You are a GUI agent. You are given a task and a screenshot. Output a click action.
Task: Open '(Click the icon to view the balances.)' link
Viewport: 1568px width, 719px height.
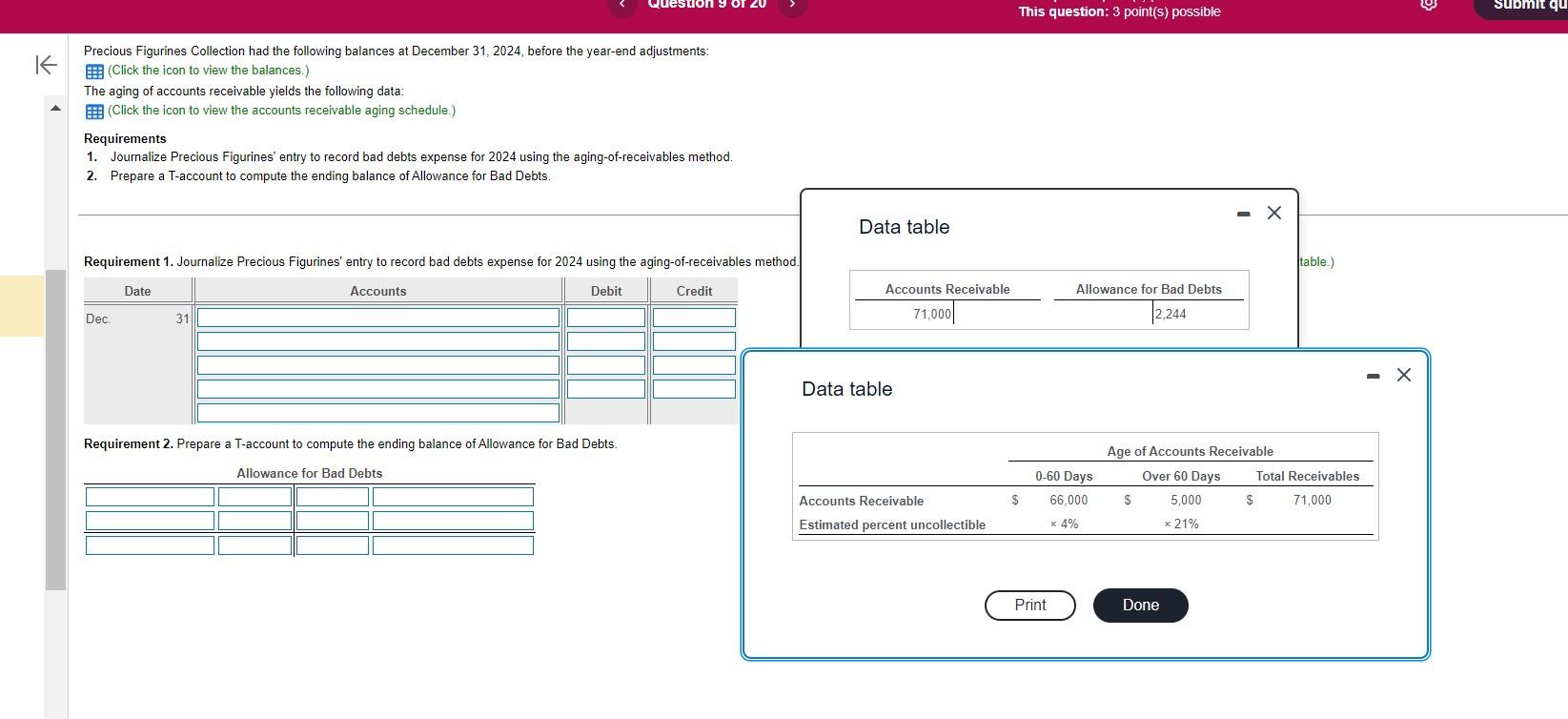(x=208, y=71)
